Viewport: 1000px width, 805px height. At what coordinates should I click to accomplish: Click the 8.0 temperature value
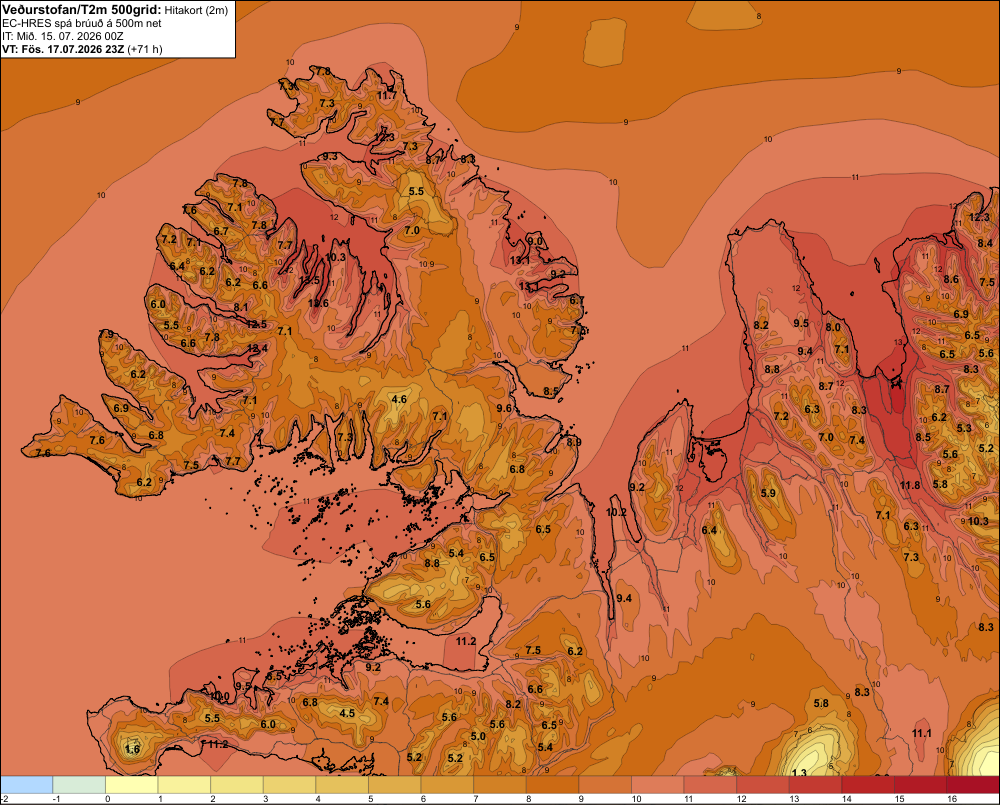pyautogui.click(x=833, y=327)
